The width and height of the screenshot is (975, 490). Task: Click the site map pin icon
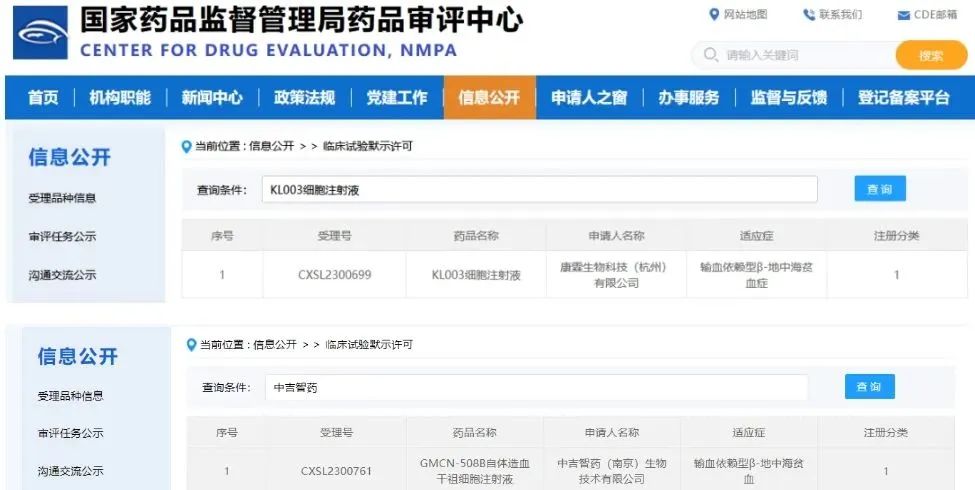tap(714, 14)
